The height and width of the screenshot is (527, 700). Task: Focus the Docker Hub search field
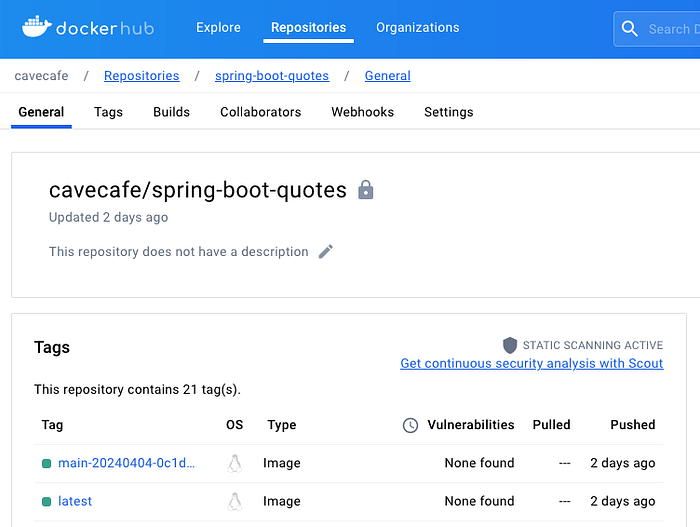click(668, 29)
